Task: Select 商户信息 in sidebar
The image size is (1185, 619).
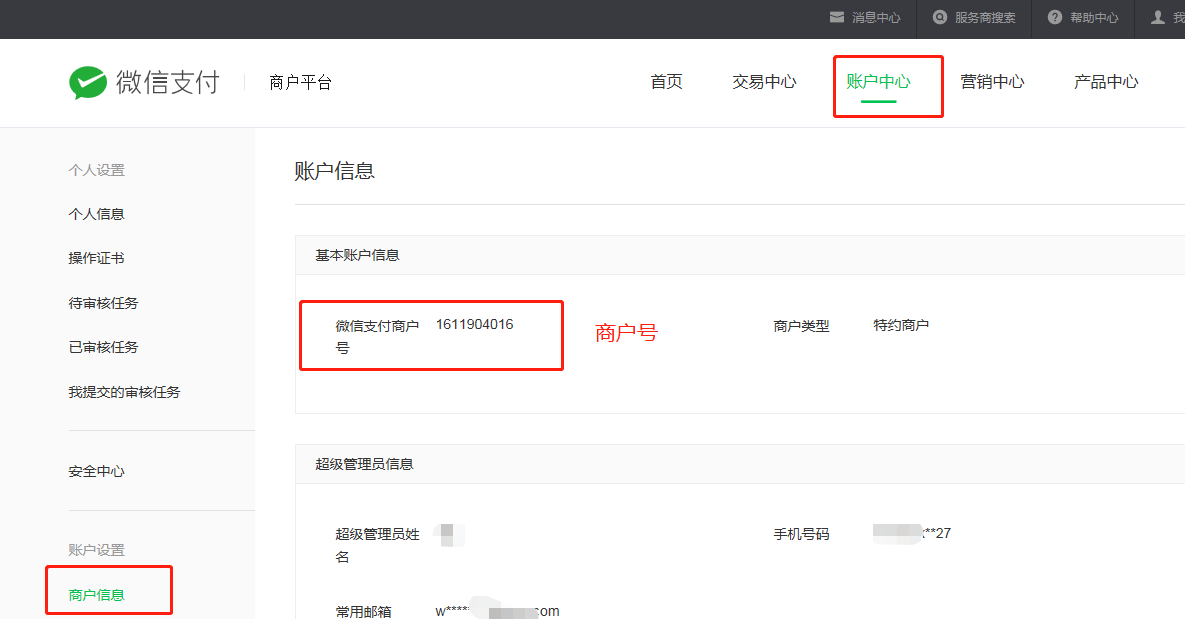Action: point(96,595)
